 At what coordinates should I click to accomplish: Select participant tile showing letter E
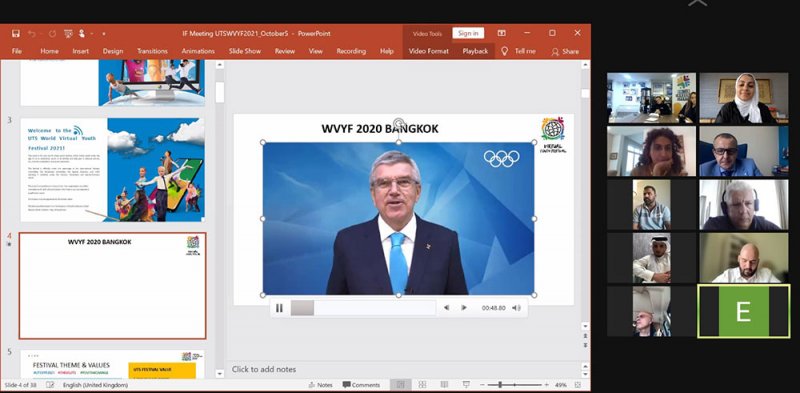(743, 311)
